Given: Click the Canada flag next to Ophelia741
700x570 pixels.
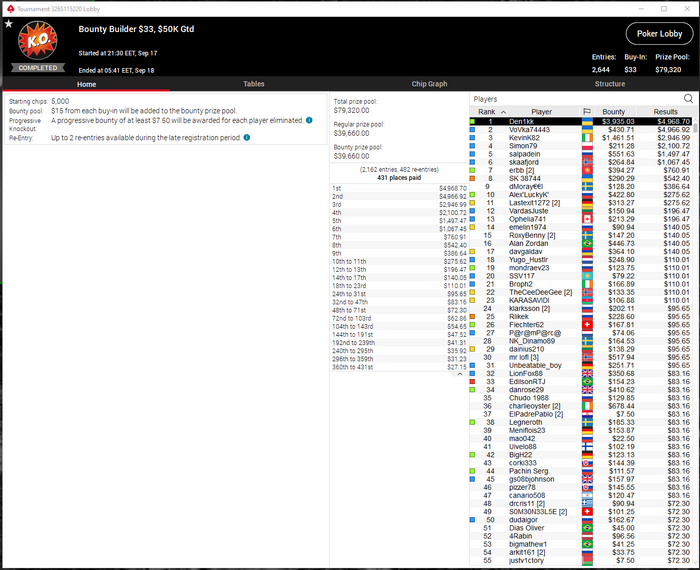Looking at the screenshot, I should click(x=587, y=219).
